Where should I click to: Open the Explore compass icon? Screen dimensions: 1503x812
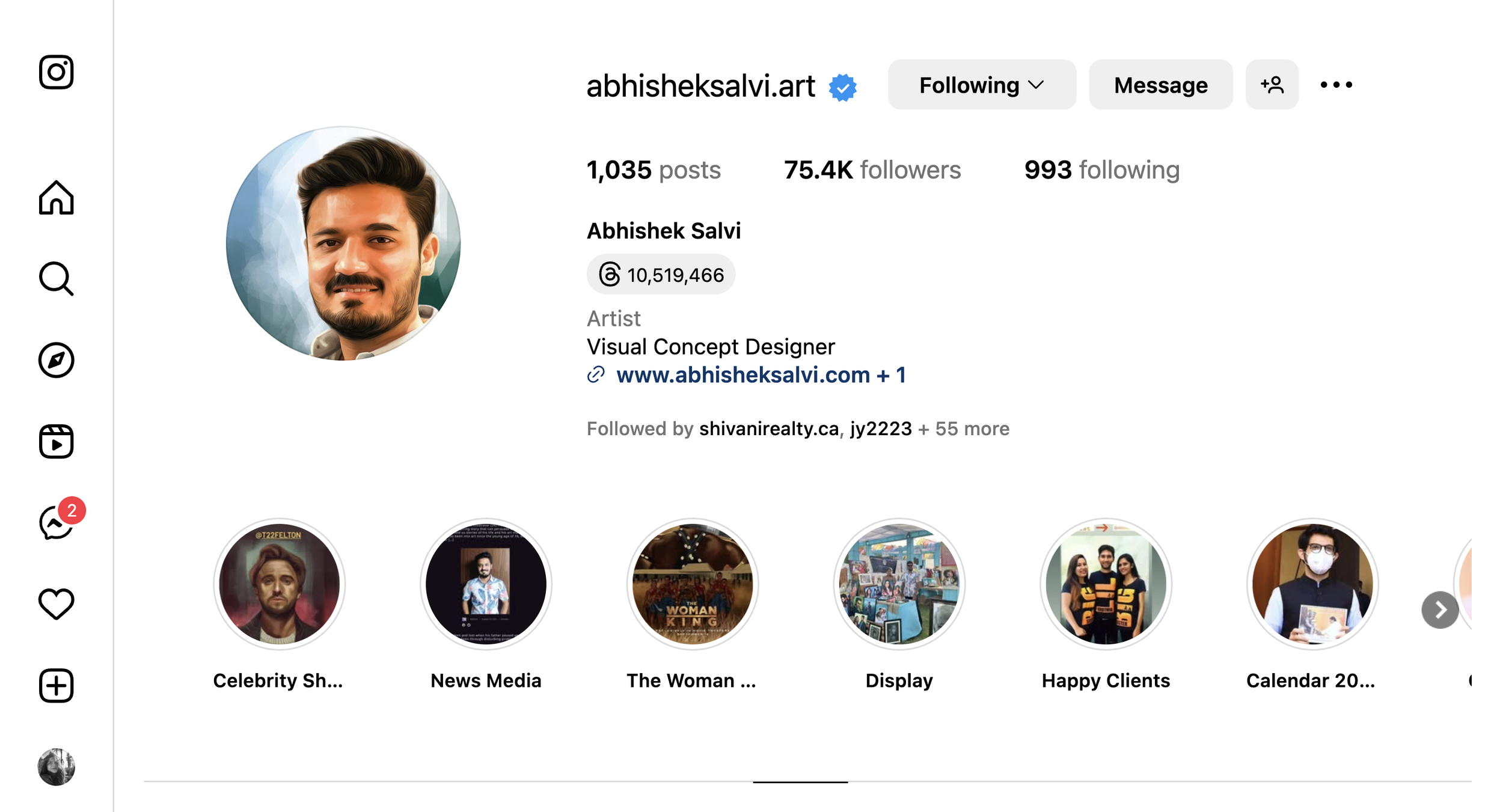click(57, 360)
